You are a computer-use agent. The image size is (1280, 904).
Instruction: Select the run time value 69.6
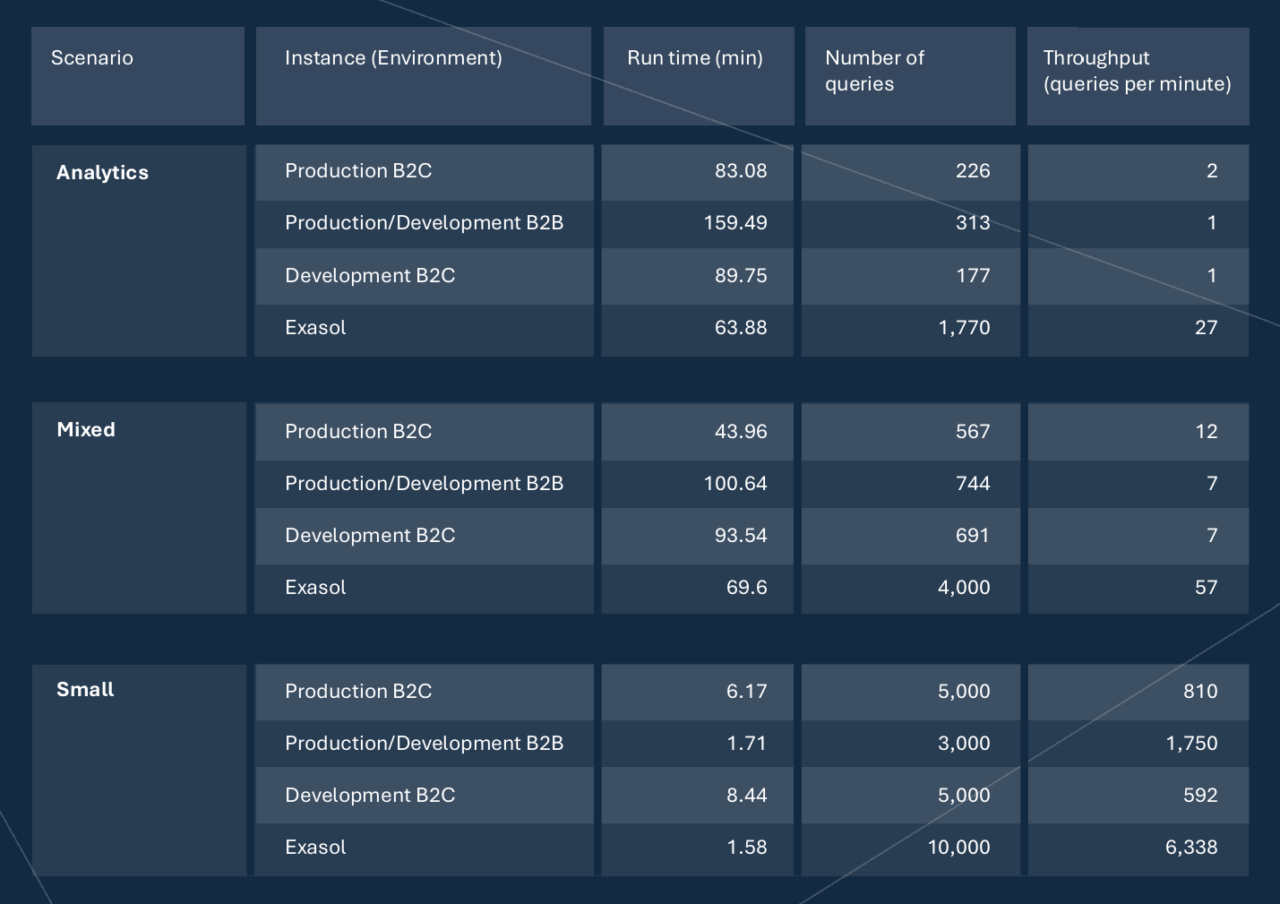click(746, 587)
